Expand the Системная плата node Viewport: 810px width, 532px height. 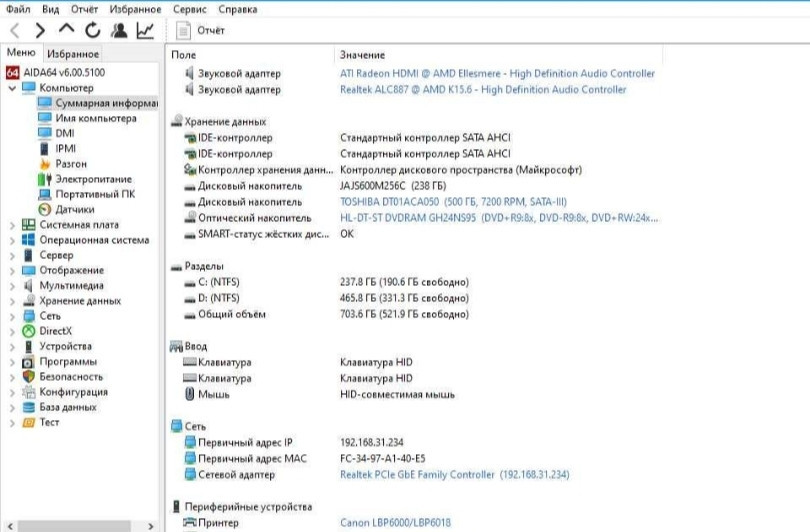point(12,225)
